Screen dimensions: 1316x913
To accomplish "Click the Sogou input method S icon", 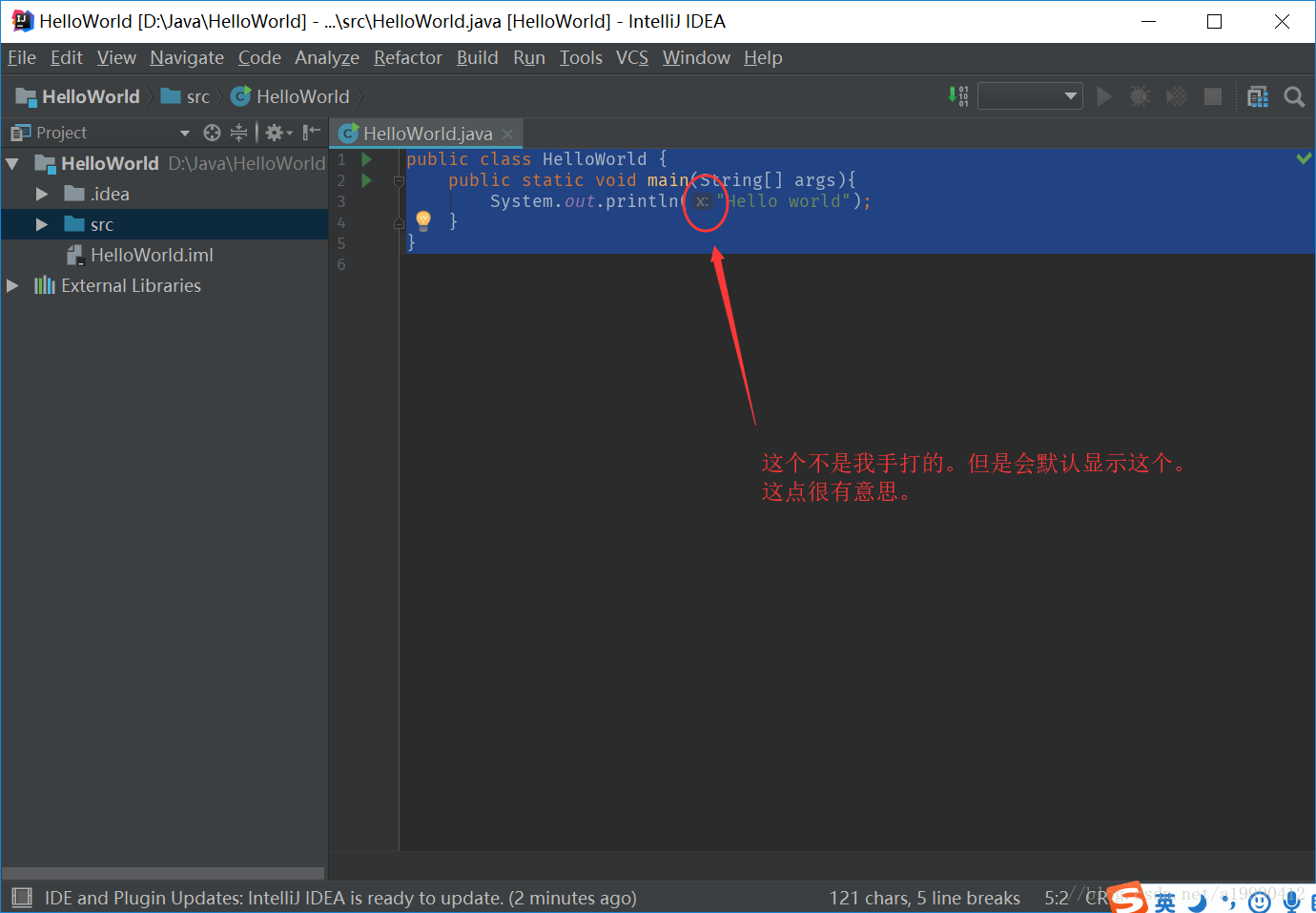I will click(1129, 899).
